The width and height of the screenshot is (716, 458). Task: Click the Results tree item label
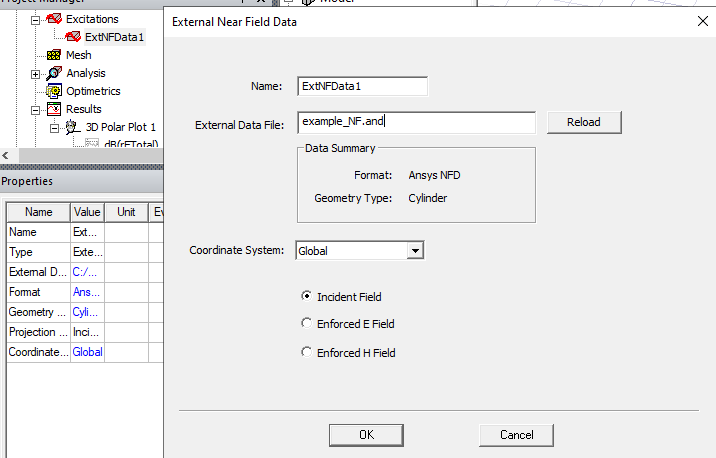84,109
